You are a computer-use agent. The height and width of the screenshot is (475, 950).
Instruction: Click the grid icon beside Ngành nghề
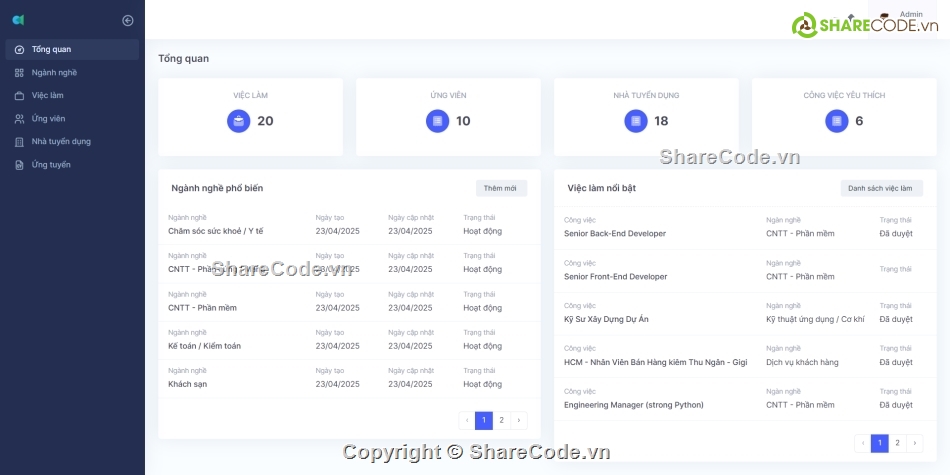click(19, 73)
